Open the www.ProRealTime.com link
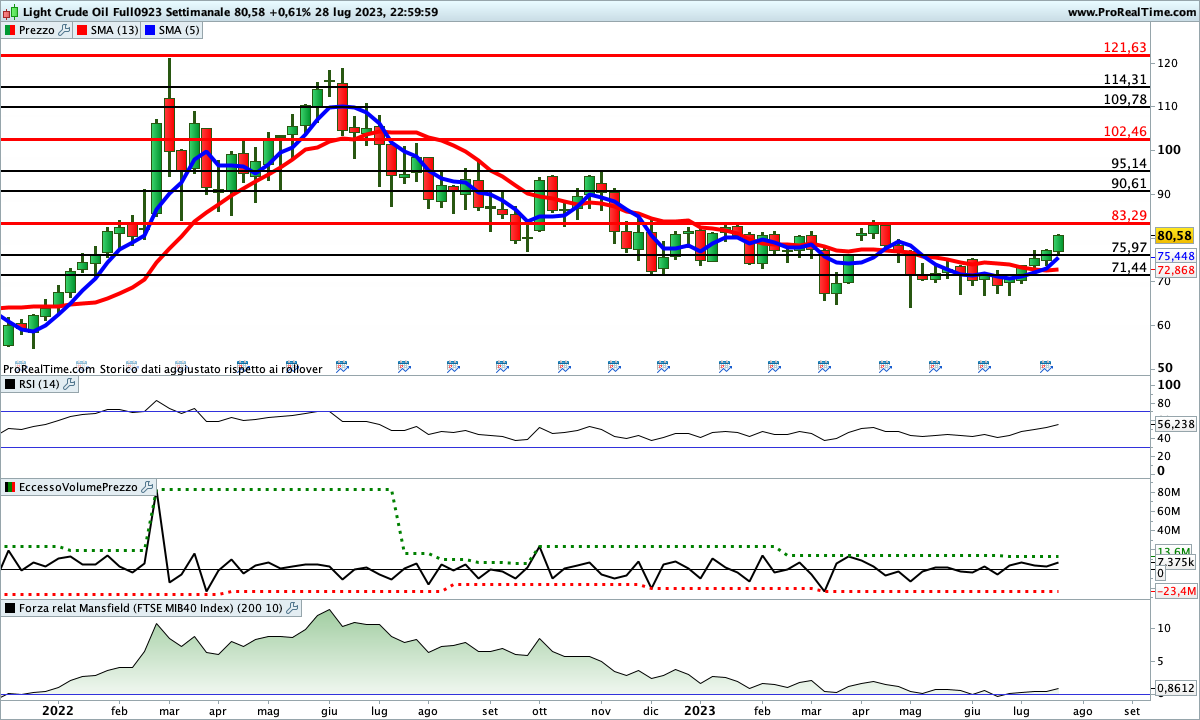 pos(1131,12)
